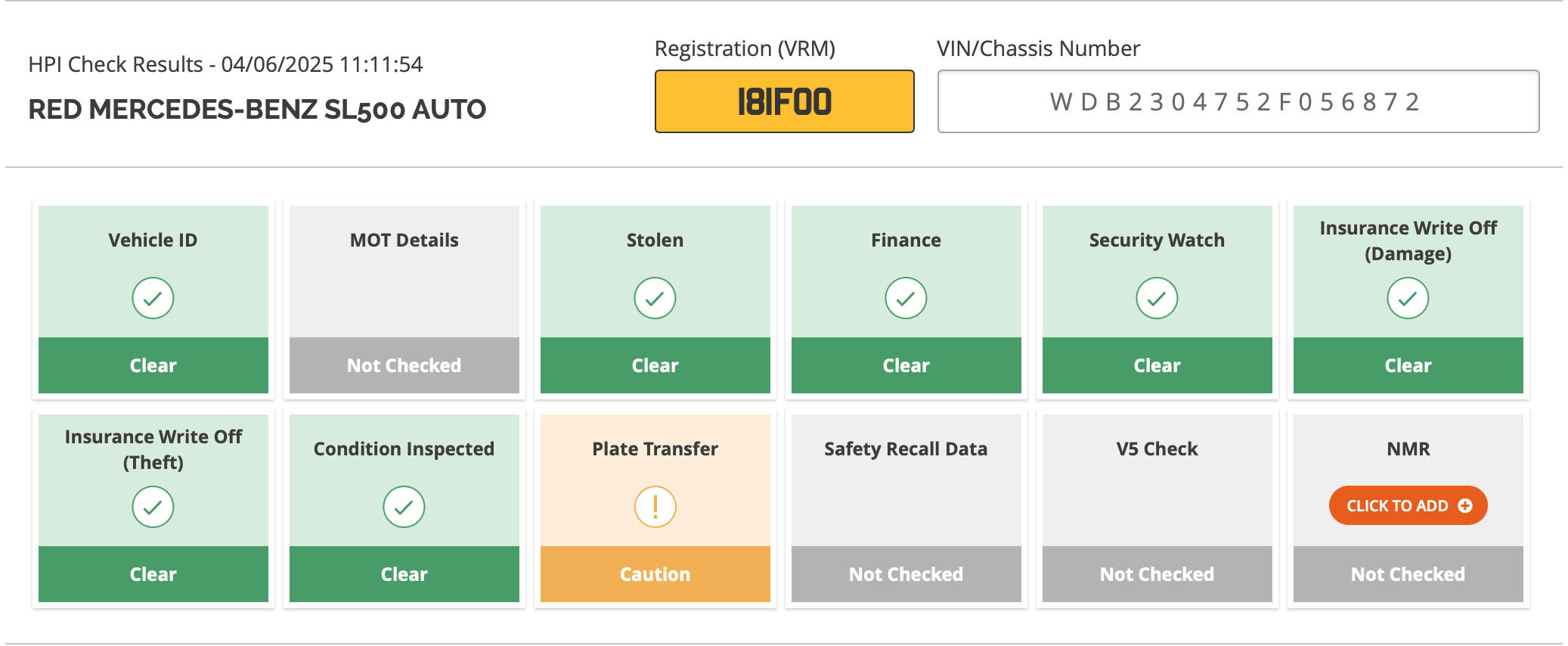Open the Security Watch Clear status bar

click(x=1157, y=365)
